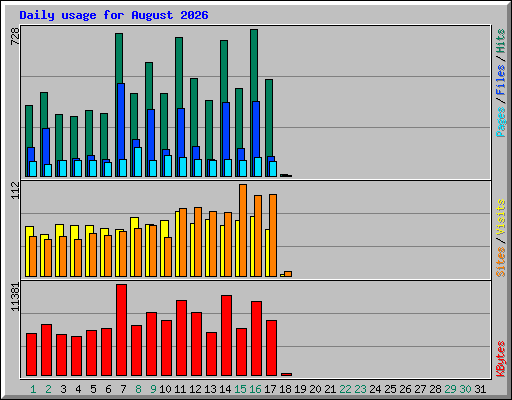The height and width of the screenshot is (400, 512).
Task: Click day label 21 on the x-axis
Action: (330, 389)
